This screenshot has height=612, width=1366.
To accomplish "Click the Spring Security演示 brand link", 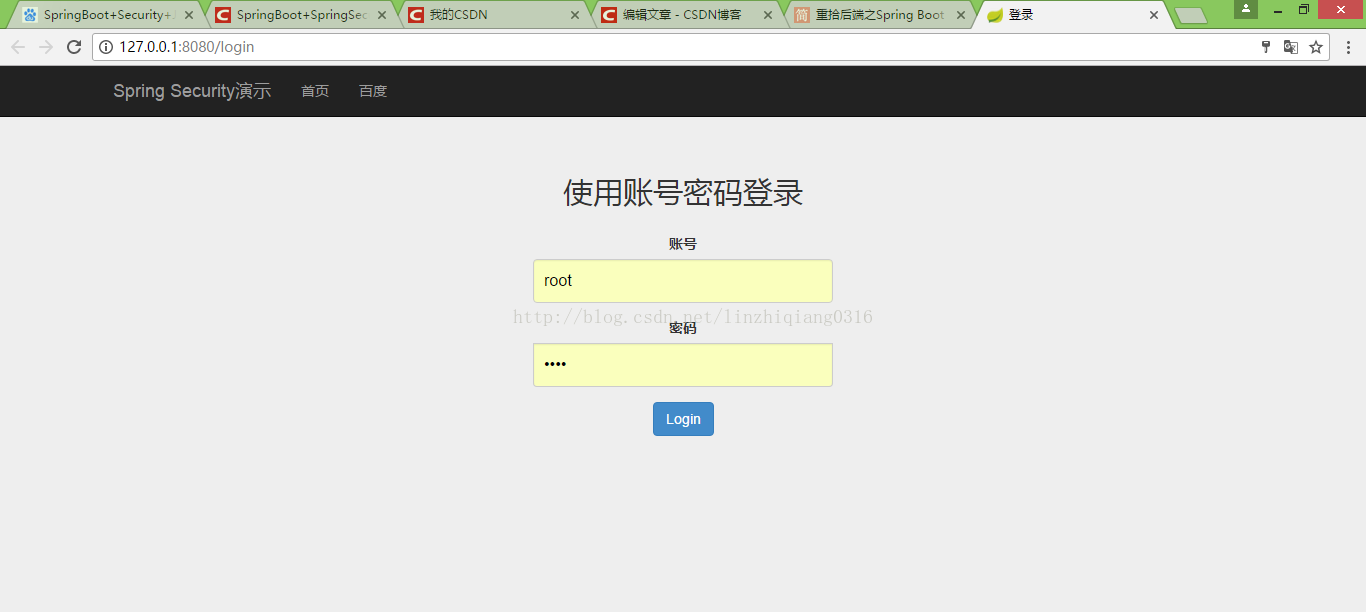I will [x=191, y=91].
